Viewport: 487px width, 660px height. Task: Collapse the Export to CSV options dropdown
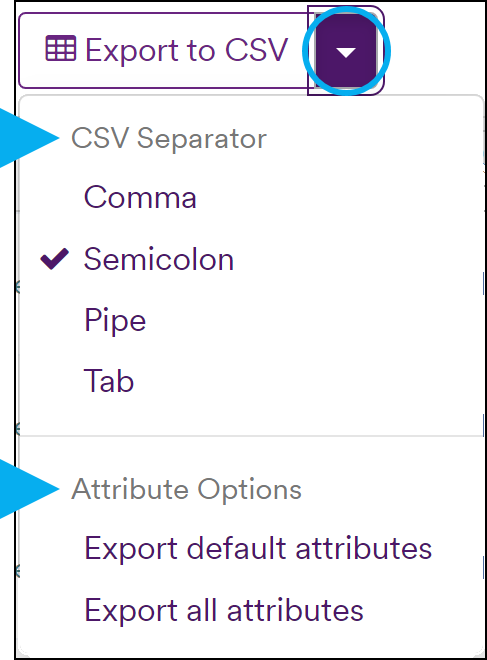346,51
